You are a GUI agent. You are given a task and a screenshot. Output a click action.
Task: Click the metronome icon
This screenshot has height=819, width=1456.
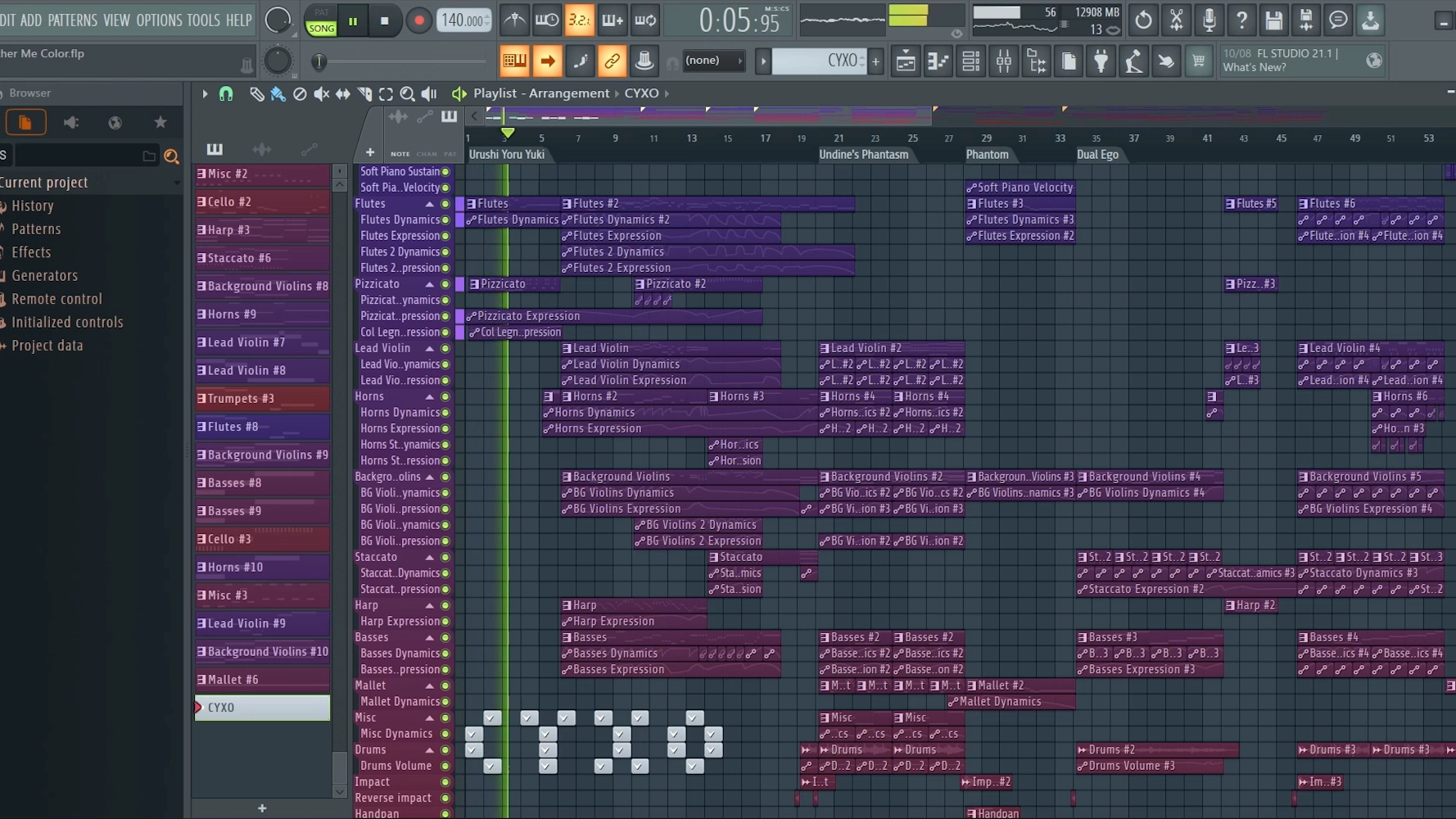pyautogui.click(x=514, y=20)
